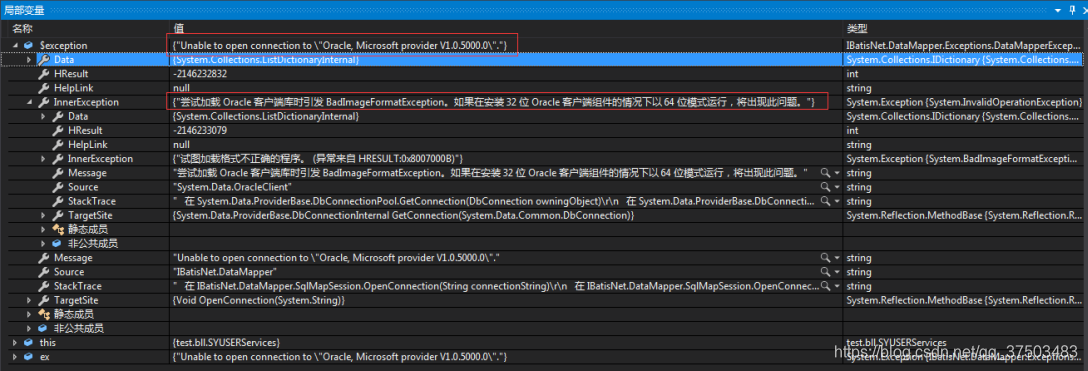Viewport: 1088px width, 371px height.
Task: Expand TargetSite "Void OpenConnection(System.String)"
Action: (x=30, y=300)
